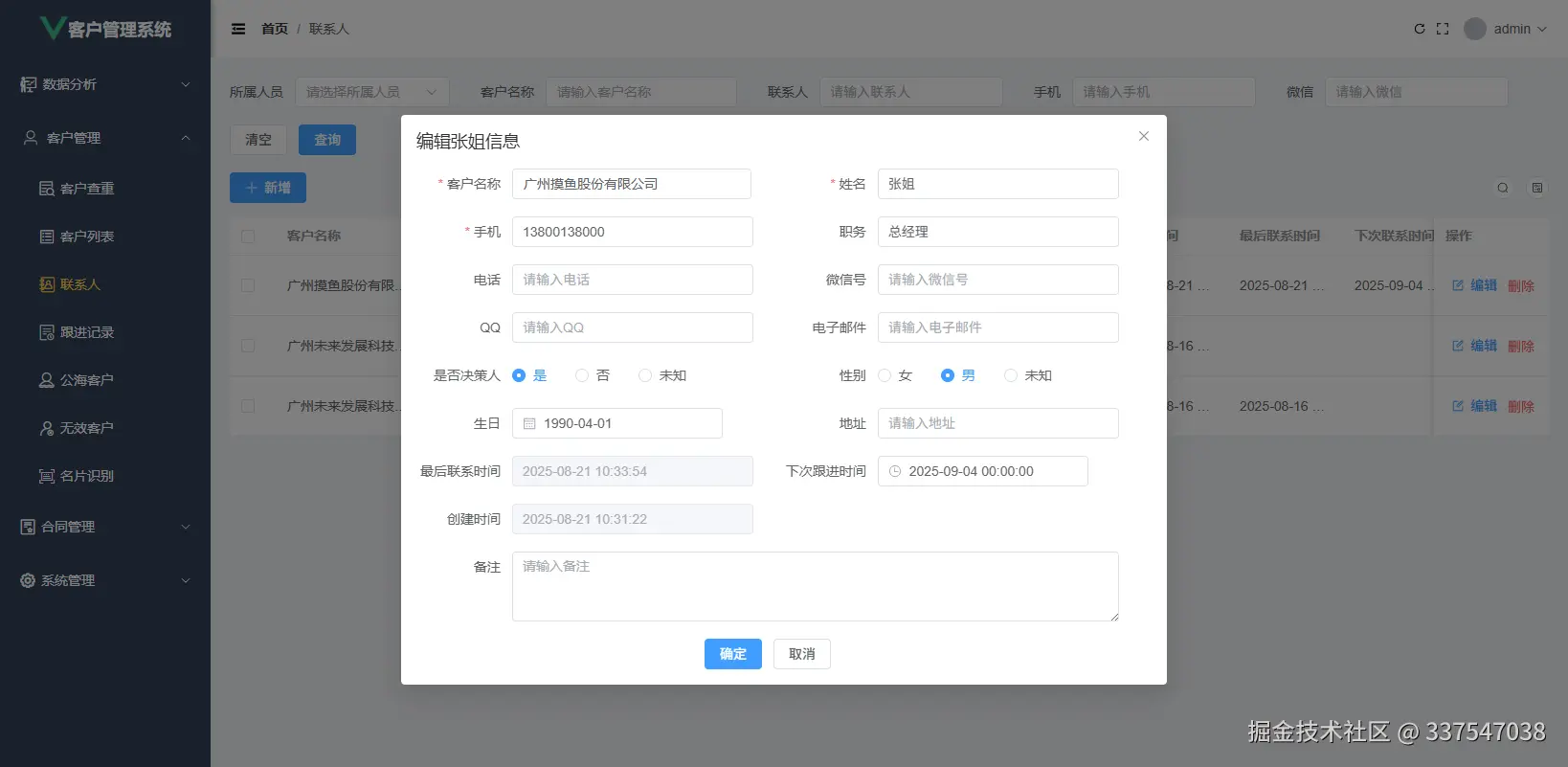Expand the 合同管理 menu chevron

(x=186, y=527)
